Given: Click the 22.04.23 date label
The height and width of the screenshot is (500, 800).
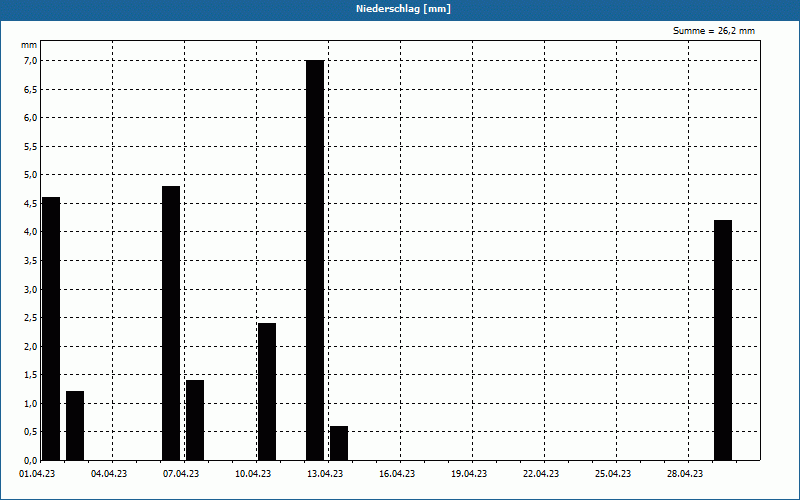Looking at the screenshot, I should 541,473.
